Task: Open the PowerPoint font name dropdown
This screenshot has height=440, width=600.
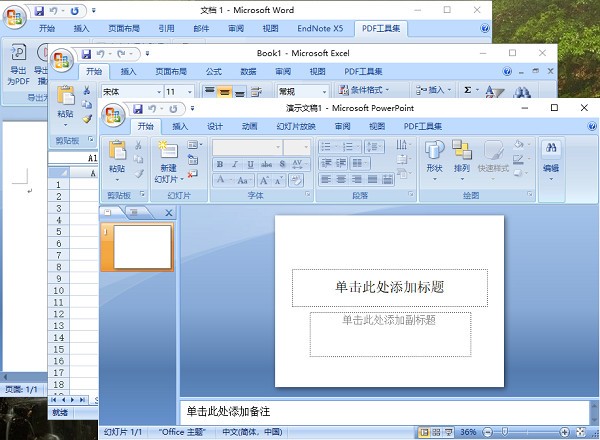Action: 277,147
